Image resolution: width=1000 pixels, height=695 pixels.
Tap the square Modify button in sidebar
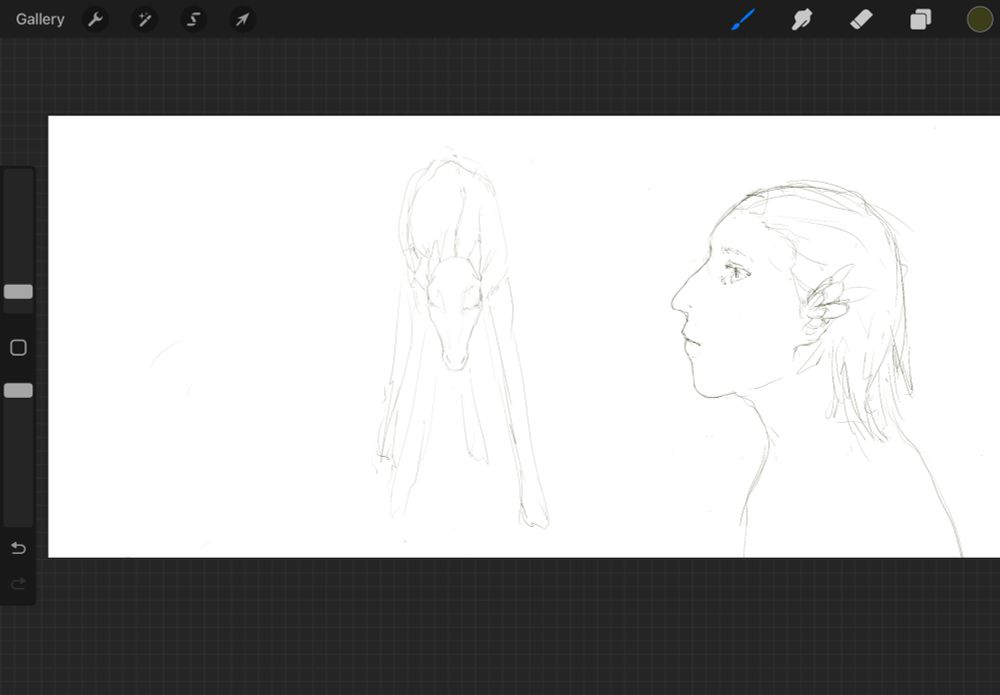click(18, 348)
